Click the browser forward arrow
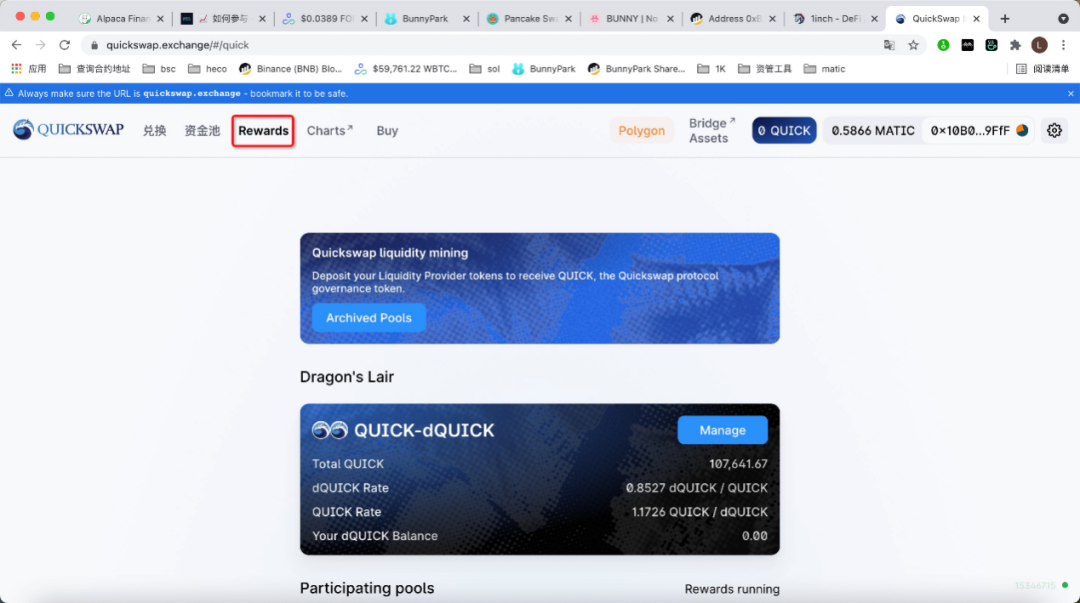The height and width of the screenshot is (603, 1080). pos(40,45)
